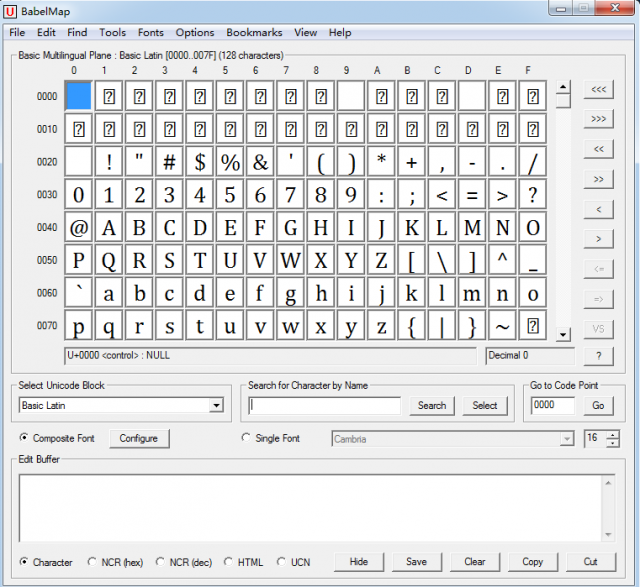The width and height of the screenshot is (640, 587).
Task: Select the asterisk * character cell
Action: 381,162
